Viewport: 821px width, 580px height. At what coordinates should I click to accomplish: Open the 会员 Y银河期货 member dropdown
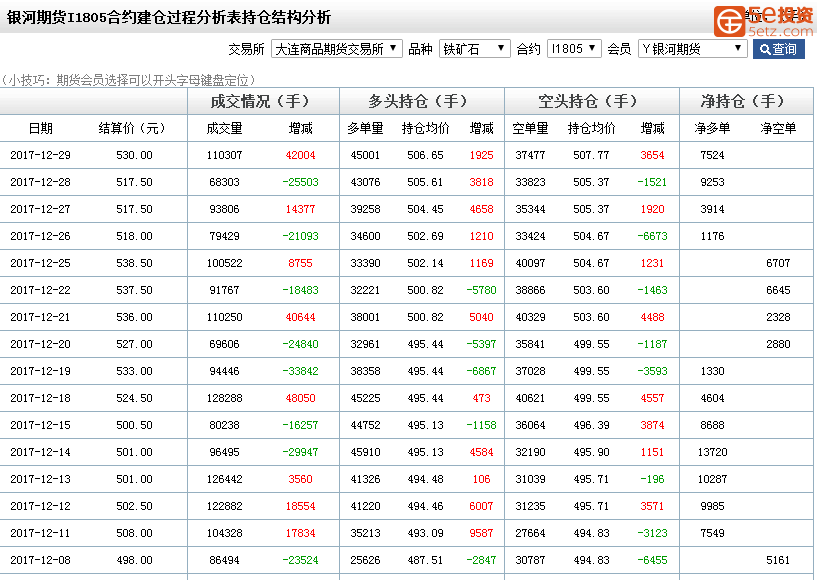692,49
